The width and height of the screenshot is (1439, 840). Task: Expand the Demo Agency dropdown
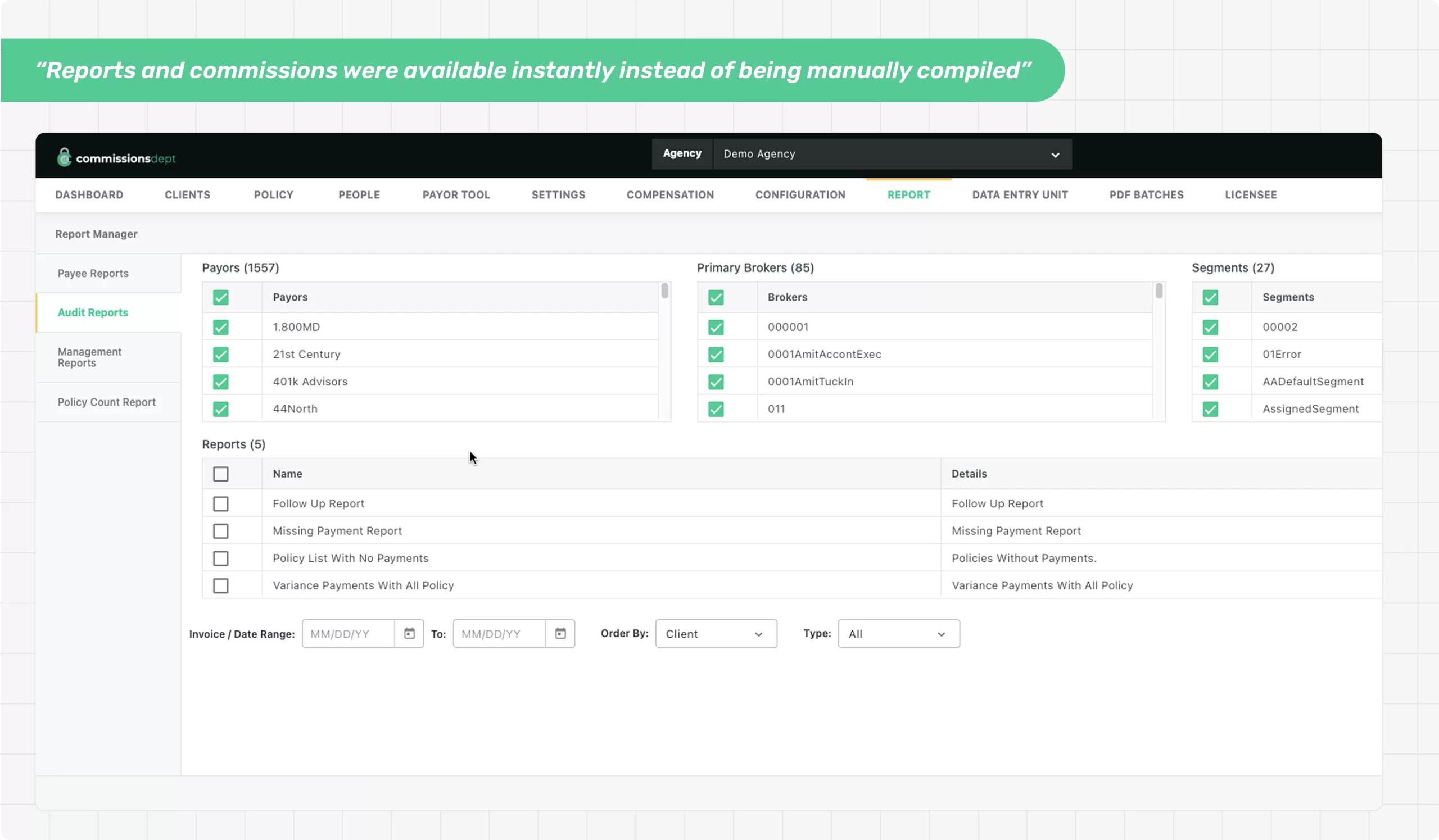tap(892, 154)
